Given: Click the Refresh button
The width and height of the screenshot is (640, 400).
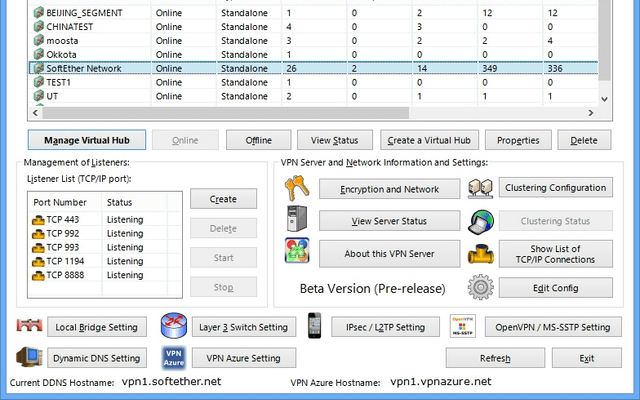Looking at the screenshot, I should [x=495, y=358].
